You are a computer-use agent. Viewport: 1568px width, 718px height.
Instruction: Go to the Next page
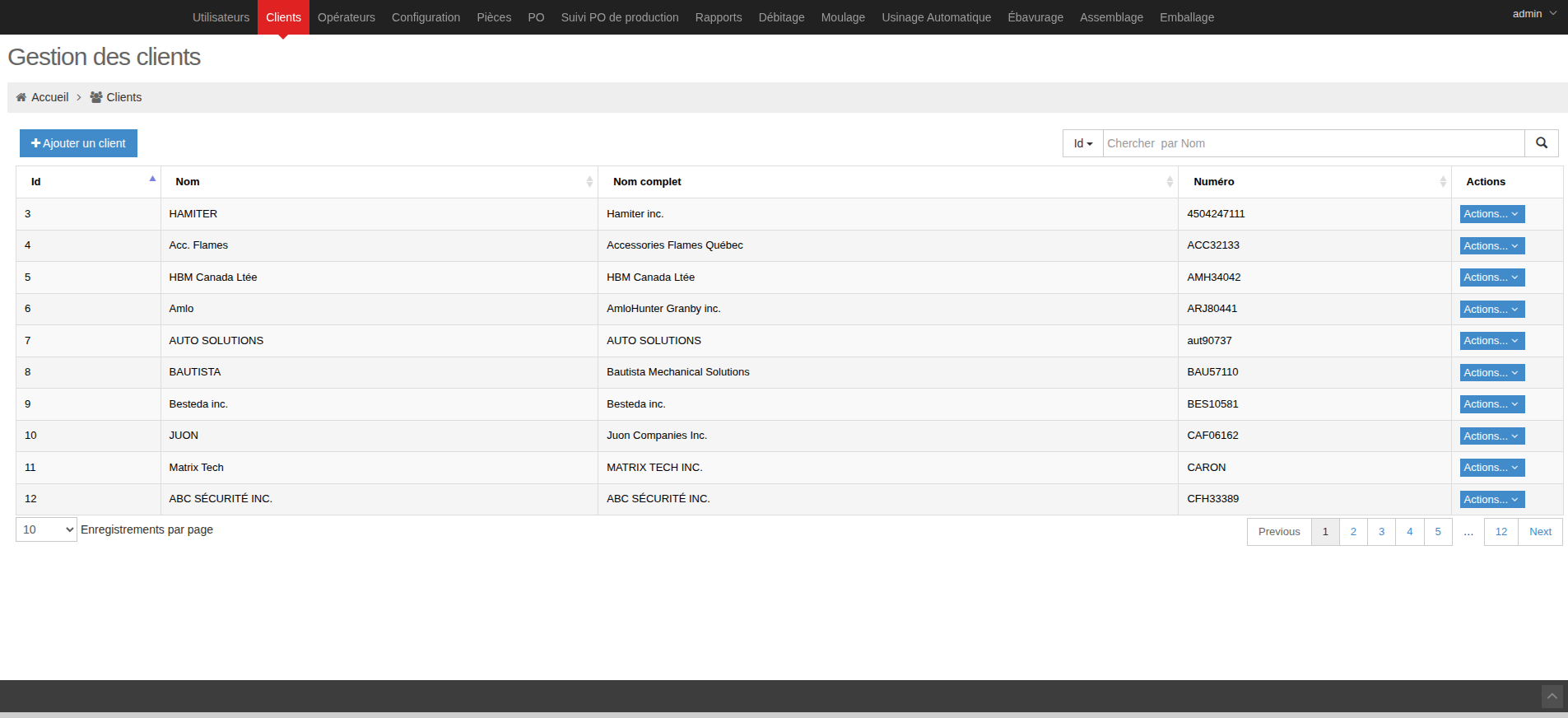click(1540, 532)
